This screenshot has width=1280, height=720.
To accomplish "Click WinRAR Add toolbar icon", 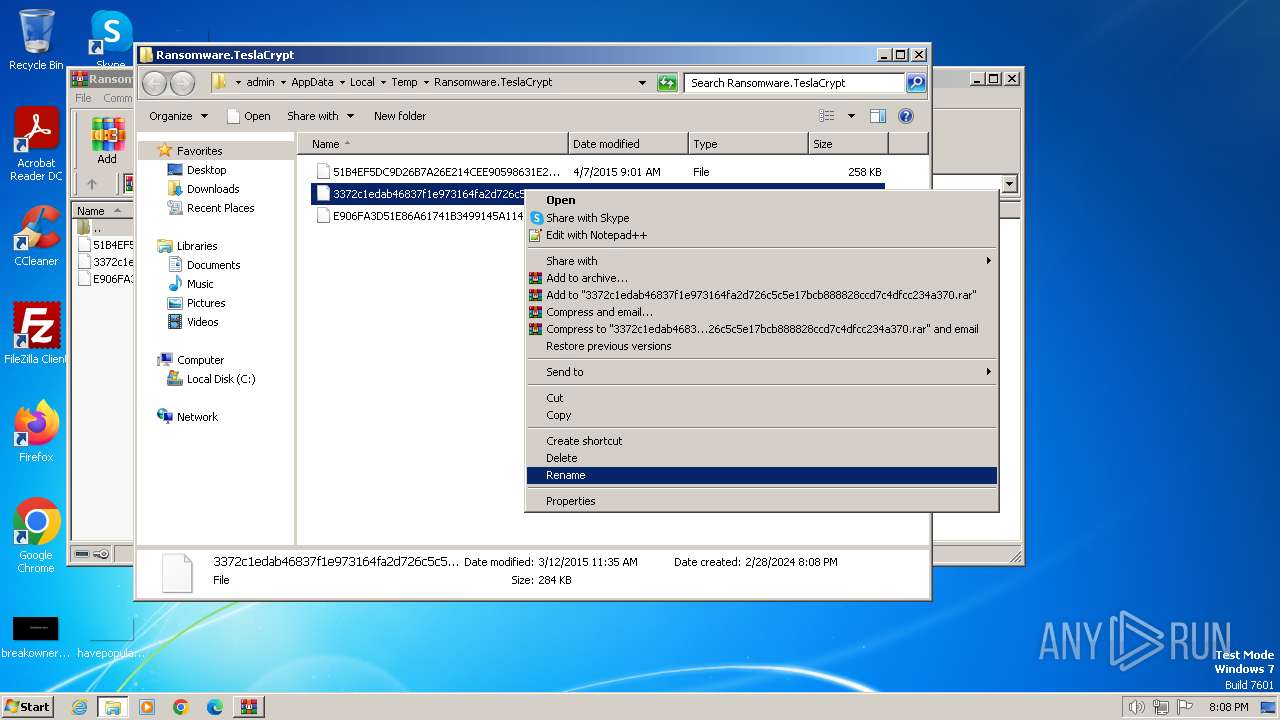I will point(107,141).
